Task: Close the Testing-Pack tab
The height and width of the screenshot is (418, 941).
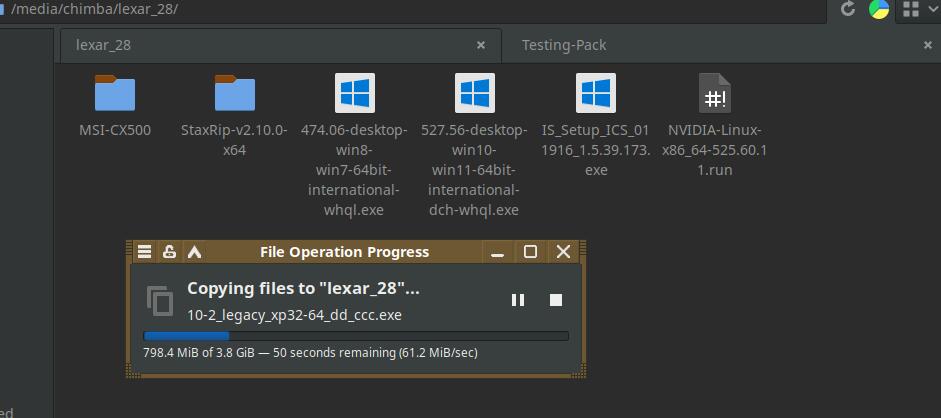Action: (928, 45)
